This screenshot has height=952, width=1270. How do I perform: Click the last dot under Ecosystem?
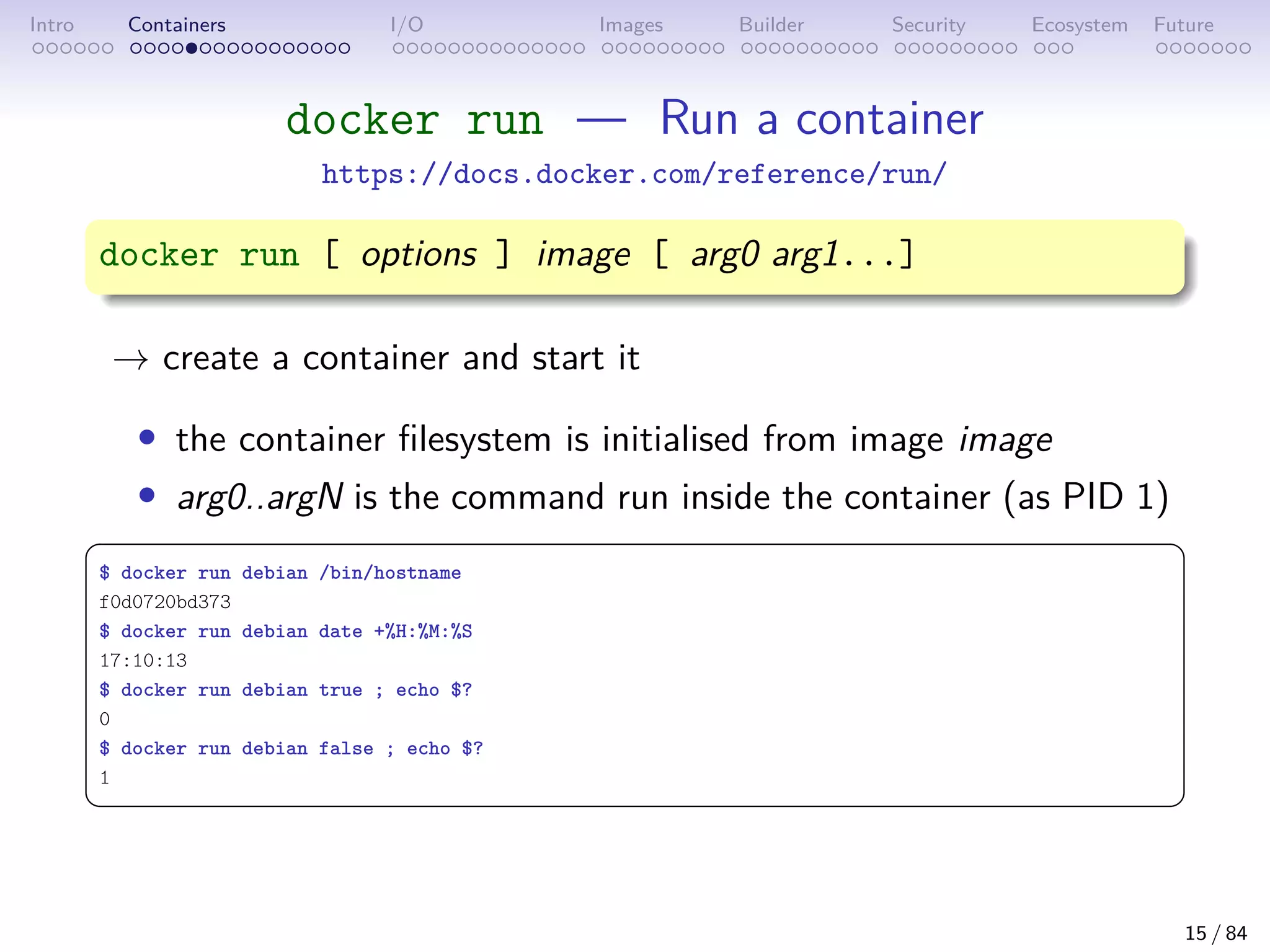(1067, 48)
